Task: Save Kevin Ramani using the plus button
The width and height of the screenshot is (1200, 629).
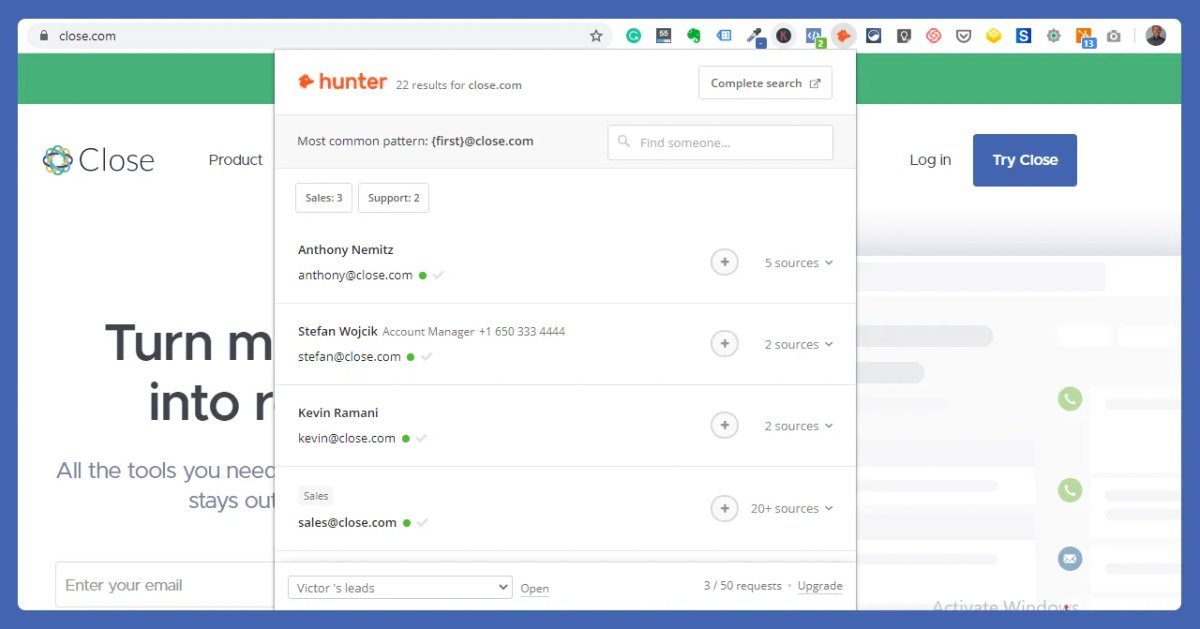Action: point(724,425)
